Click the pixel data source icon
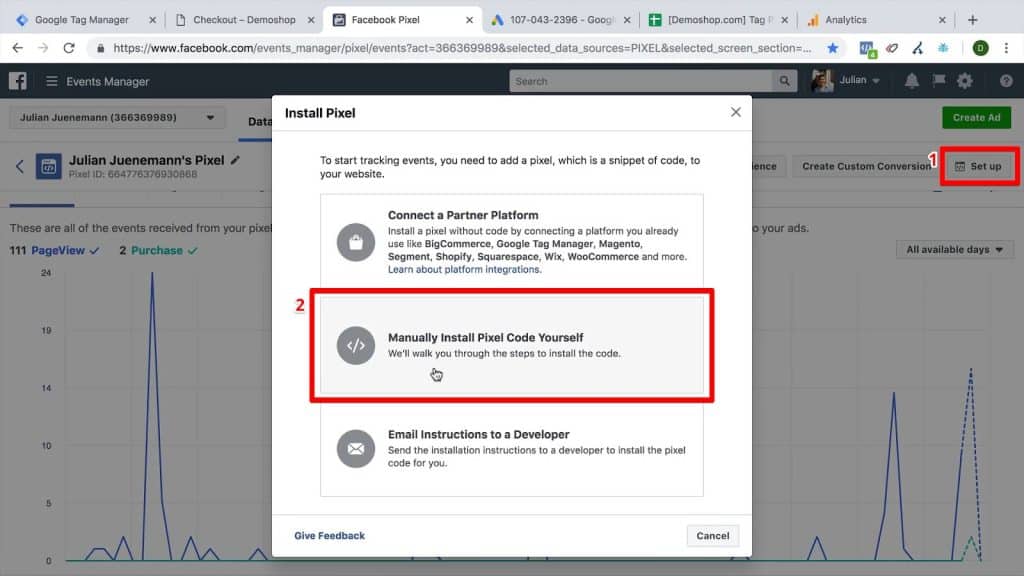This screenshot has height=576, width=1024. click(48, 167)
